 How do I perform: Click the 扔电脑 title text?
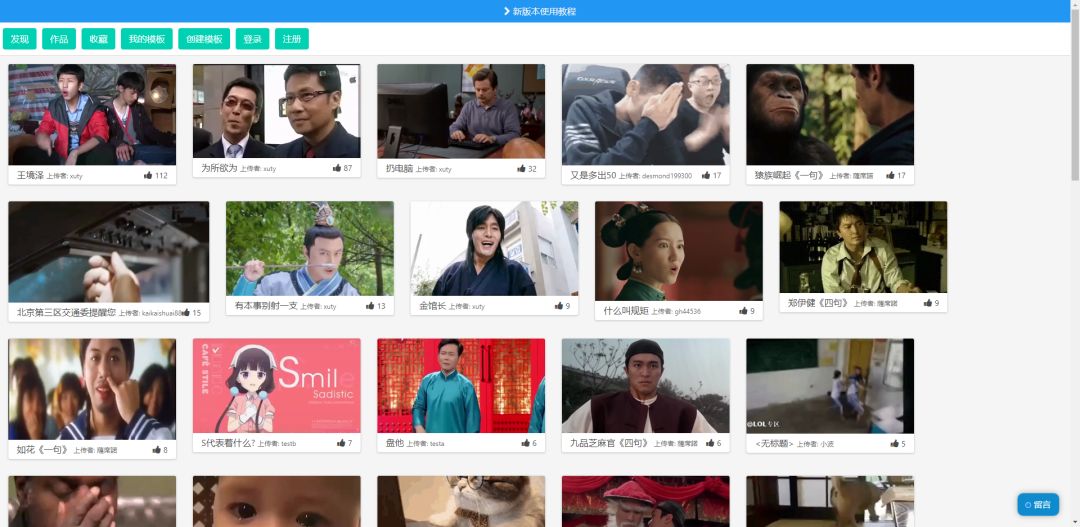click(x=399, y=168)
